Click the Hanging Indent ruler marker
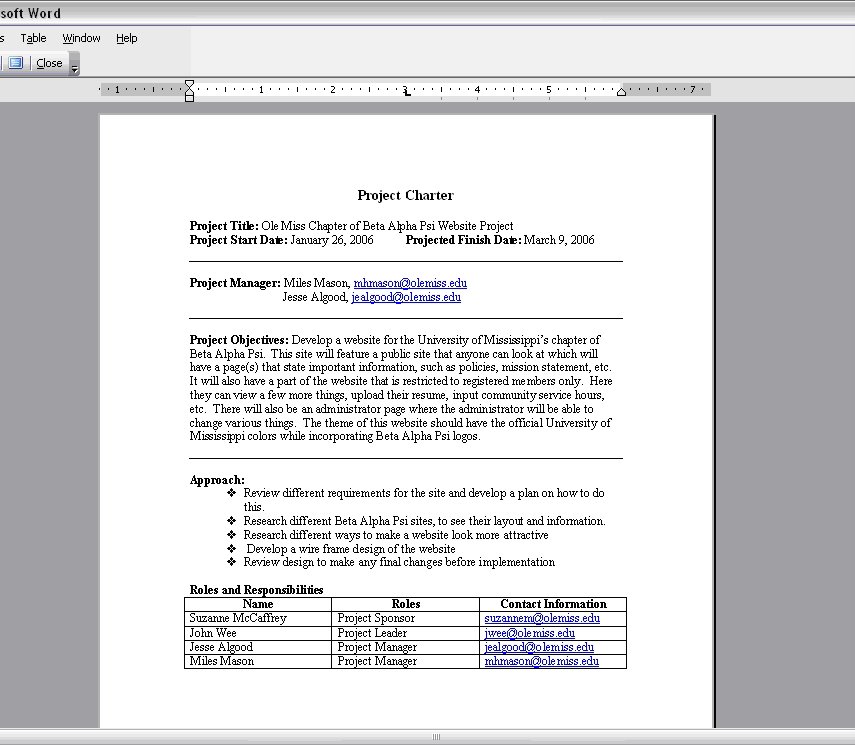The image size is (855, 745). point(189,91)
